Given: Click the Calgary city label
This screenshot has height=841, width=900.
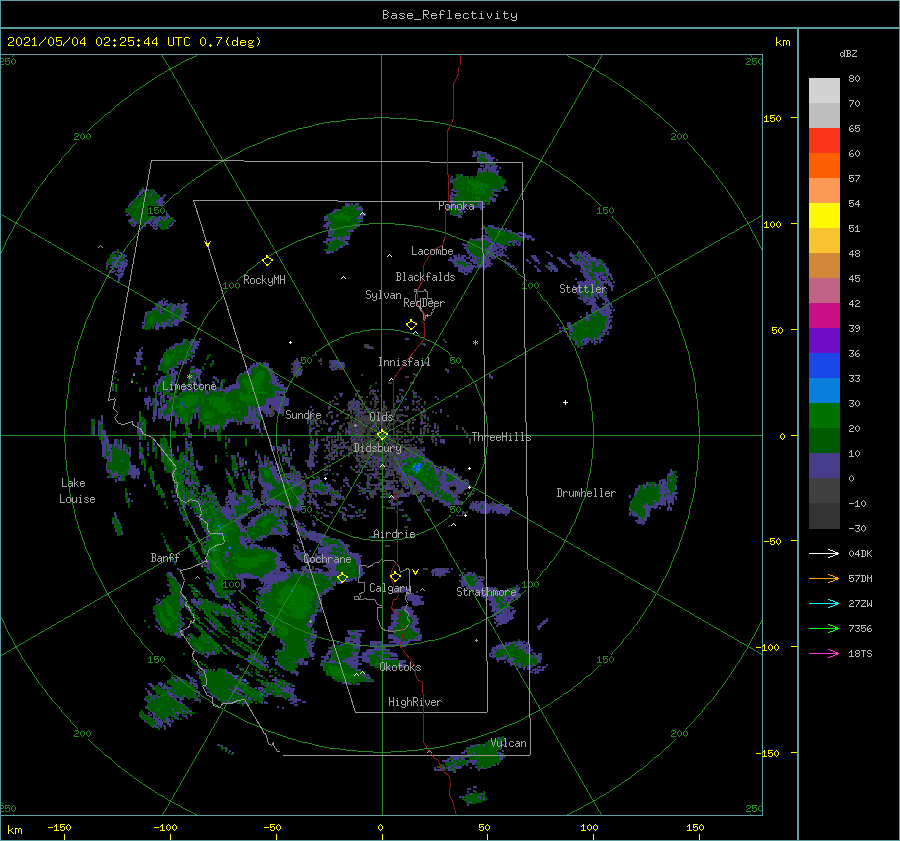Looking at the screenshot, I should tap(390, 588).
